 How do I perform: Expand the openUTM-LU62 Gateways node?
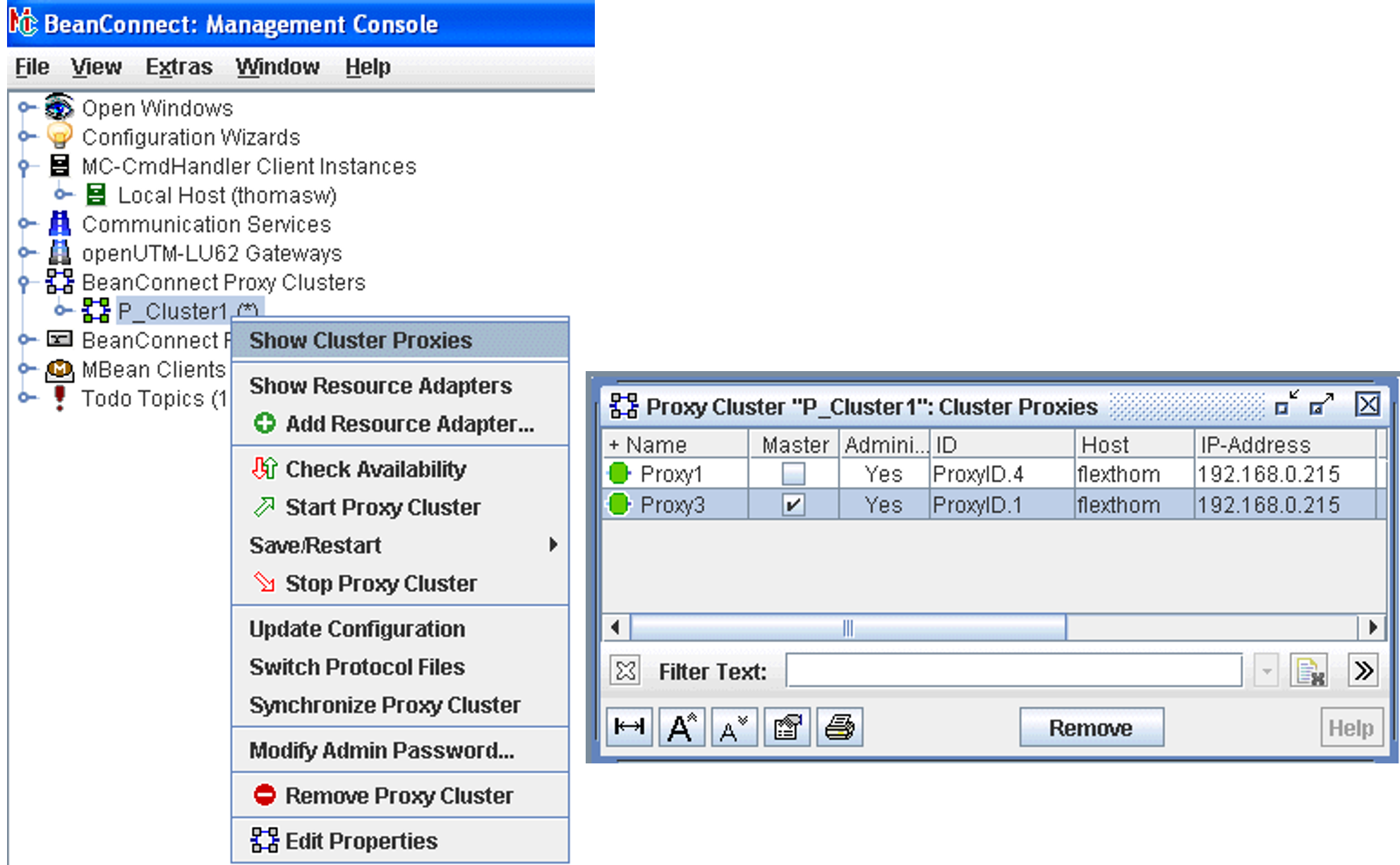click(26, 252)
